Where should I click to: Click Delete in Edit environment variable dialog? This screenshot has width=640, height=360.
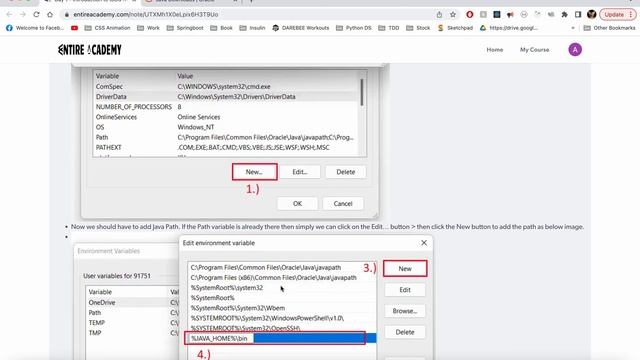(405, 332)
